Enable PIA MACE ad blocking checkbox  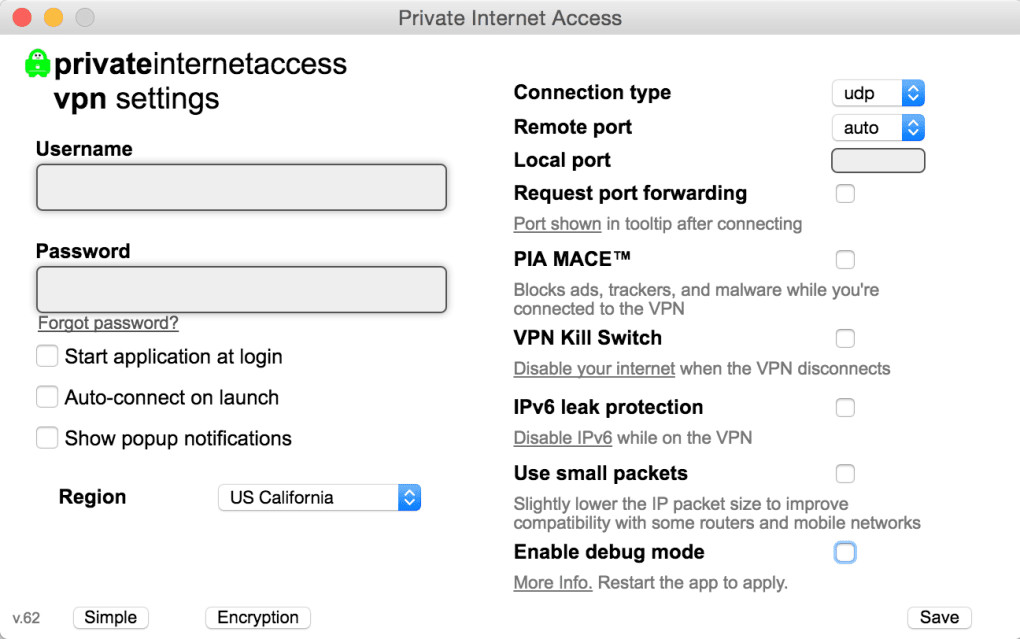845,260
